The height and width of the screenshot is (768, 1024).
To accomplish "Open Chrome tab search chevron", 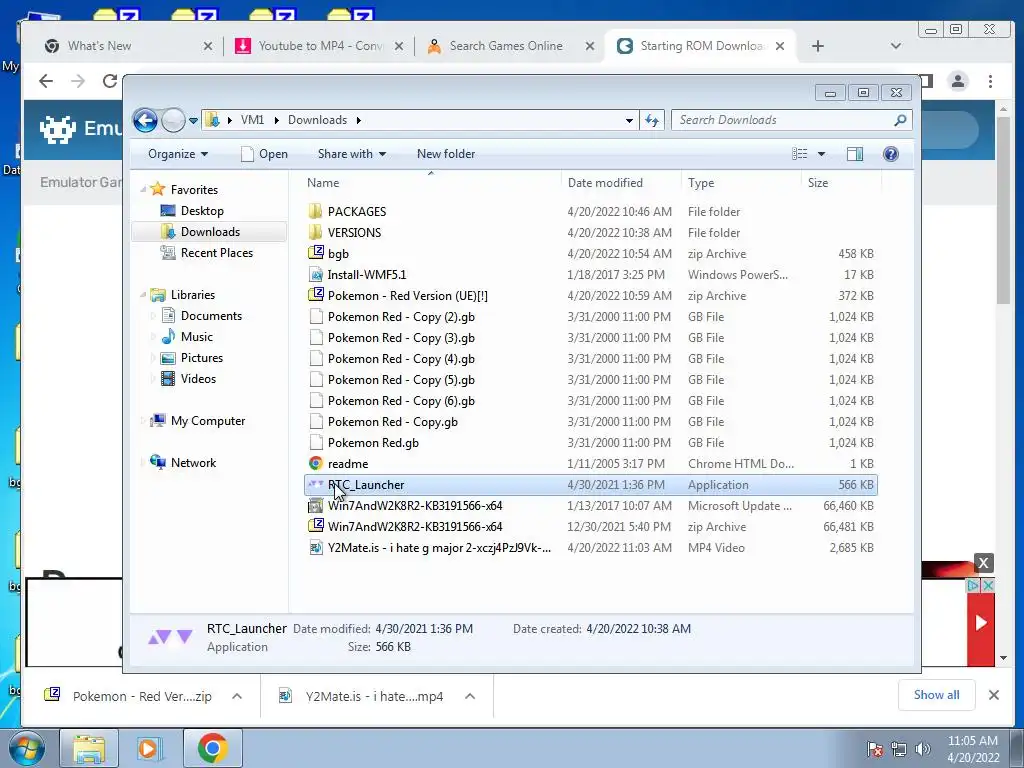I will [x=896, y=46].
